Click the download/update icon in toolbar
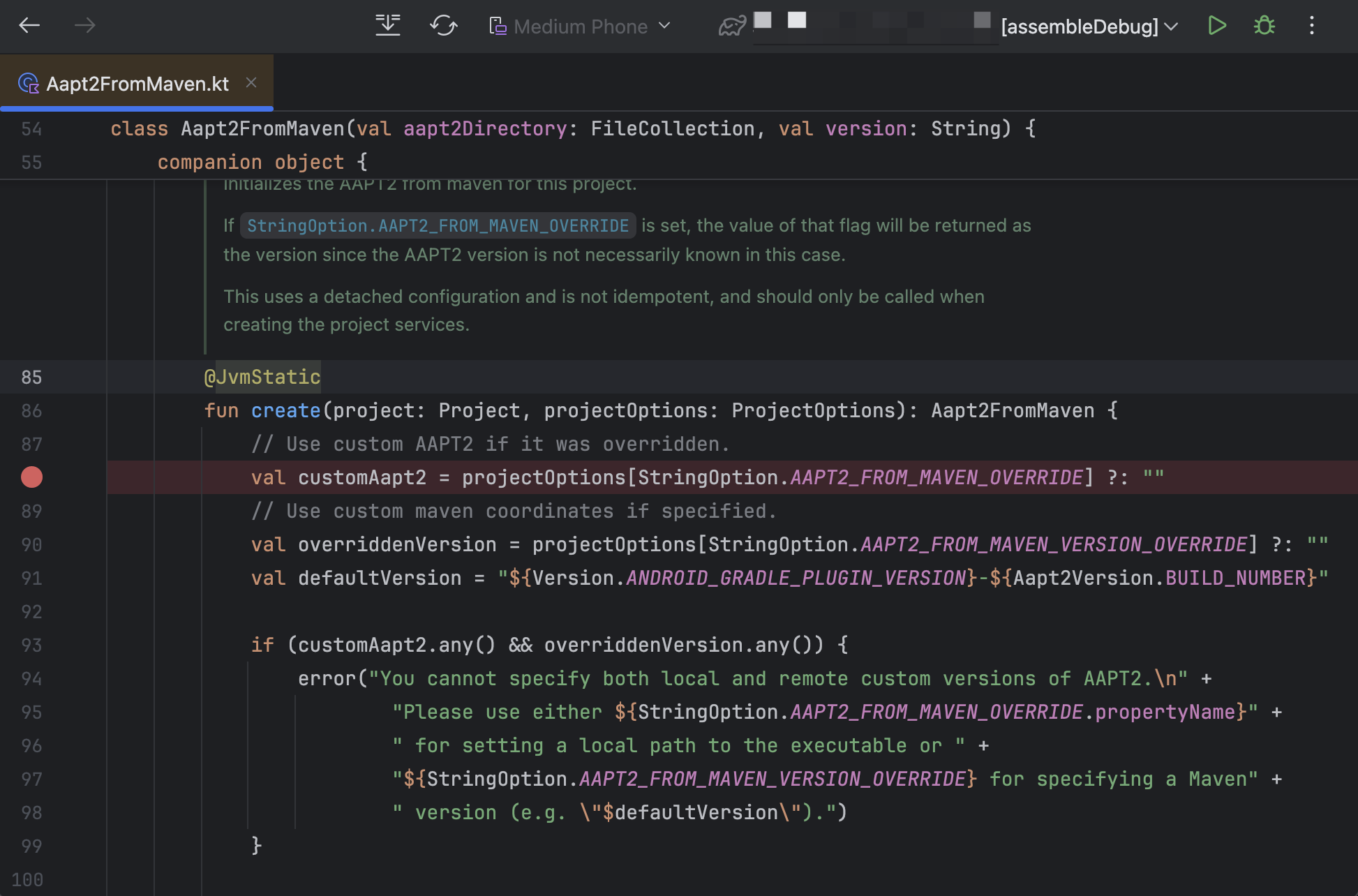 [388, 26]
